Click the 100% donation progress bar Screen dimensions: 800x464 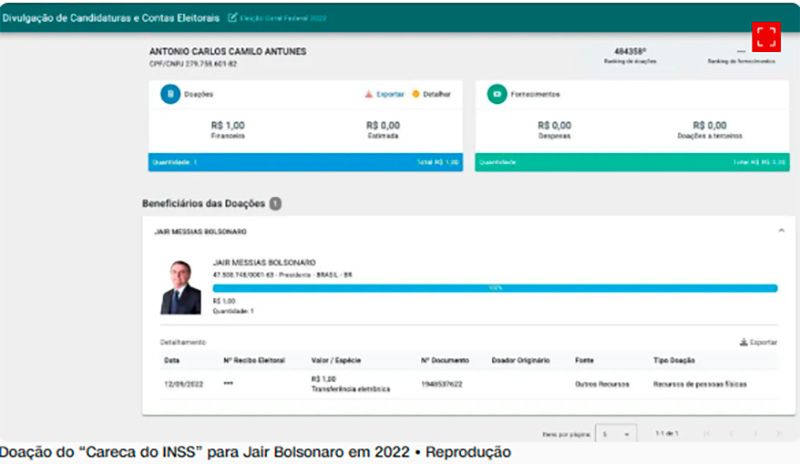494,288
